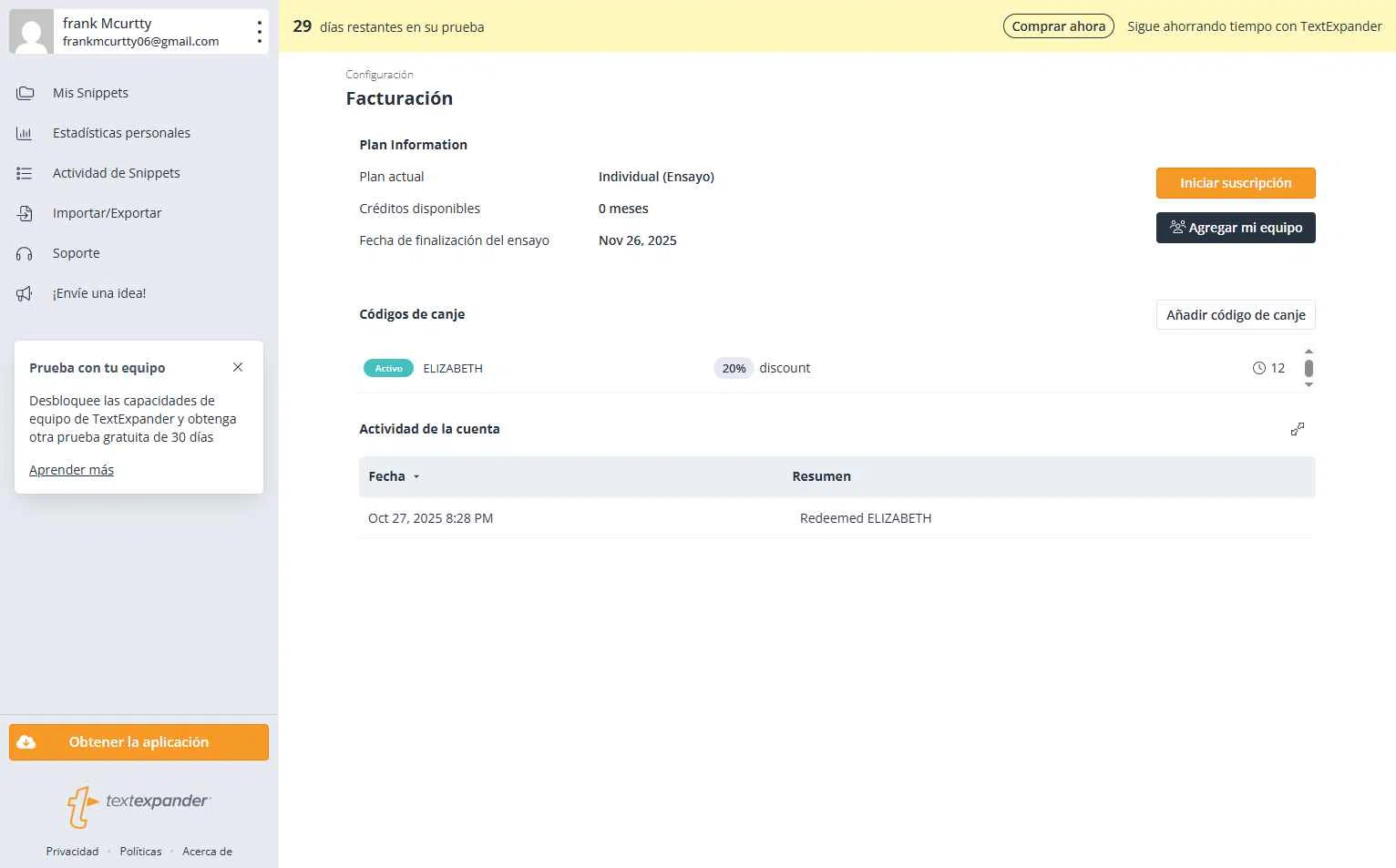Click the Actividad de Snippets list icon
Viewport: 1396px width, 868px height.
pyautogui.click(x=25, y=173)
